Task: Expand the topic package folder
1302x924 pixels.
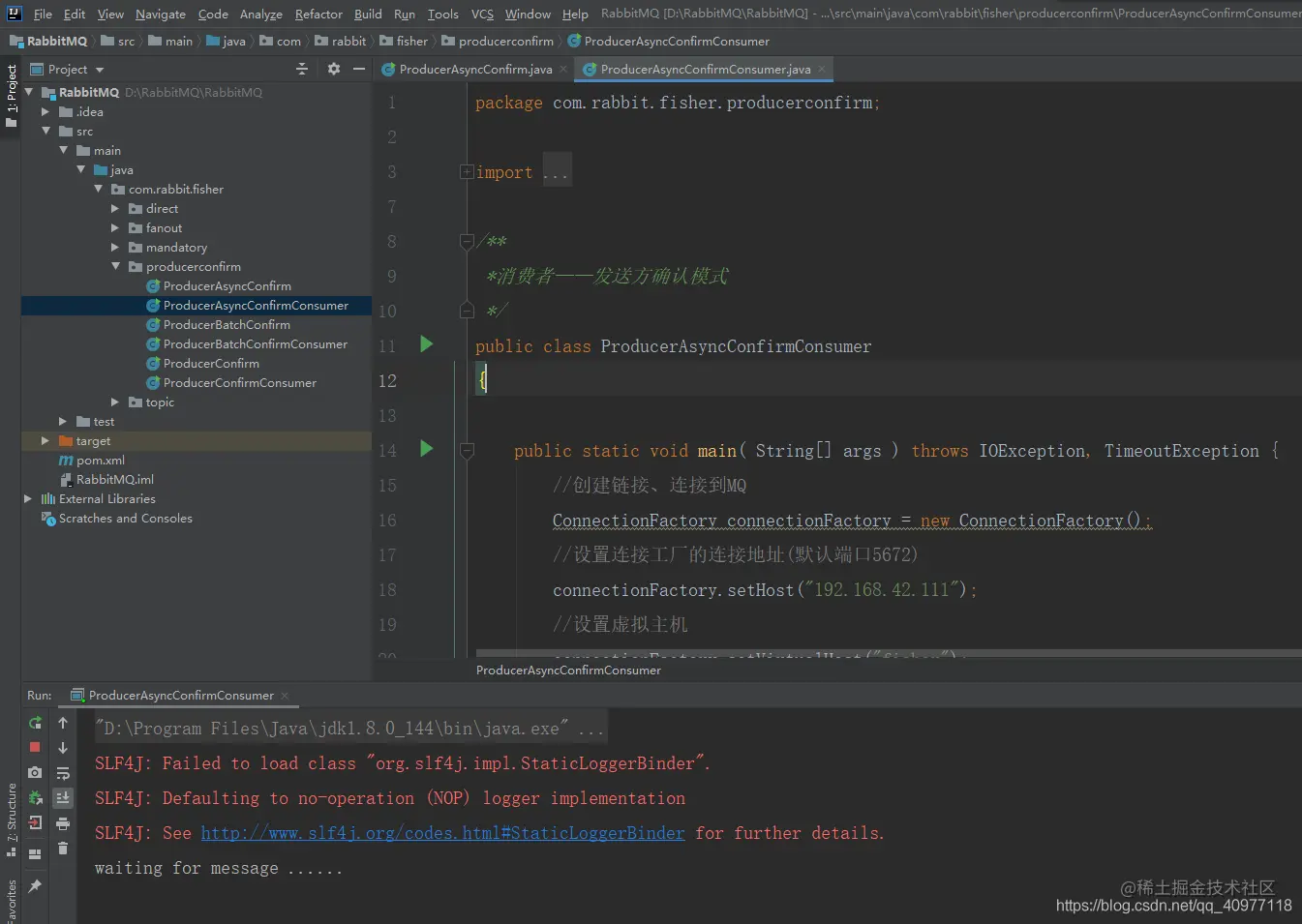Action: [x=115, y=402]
